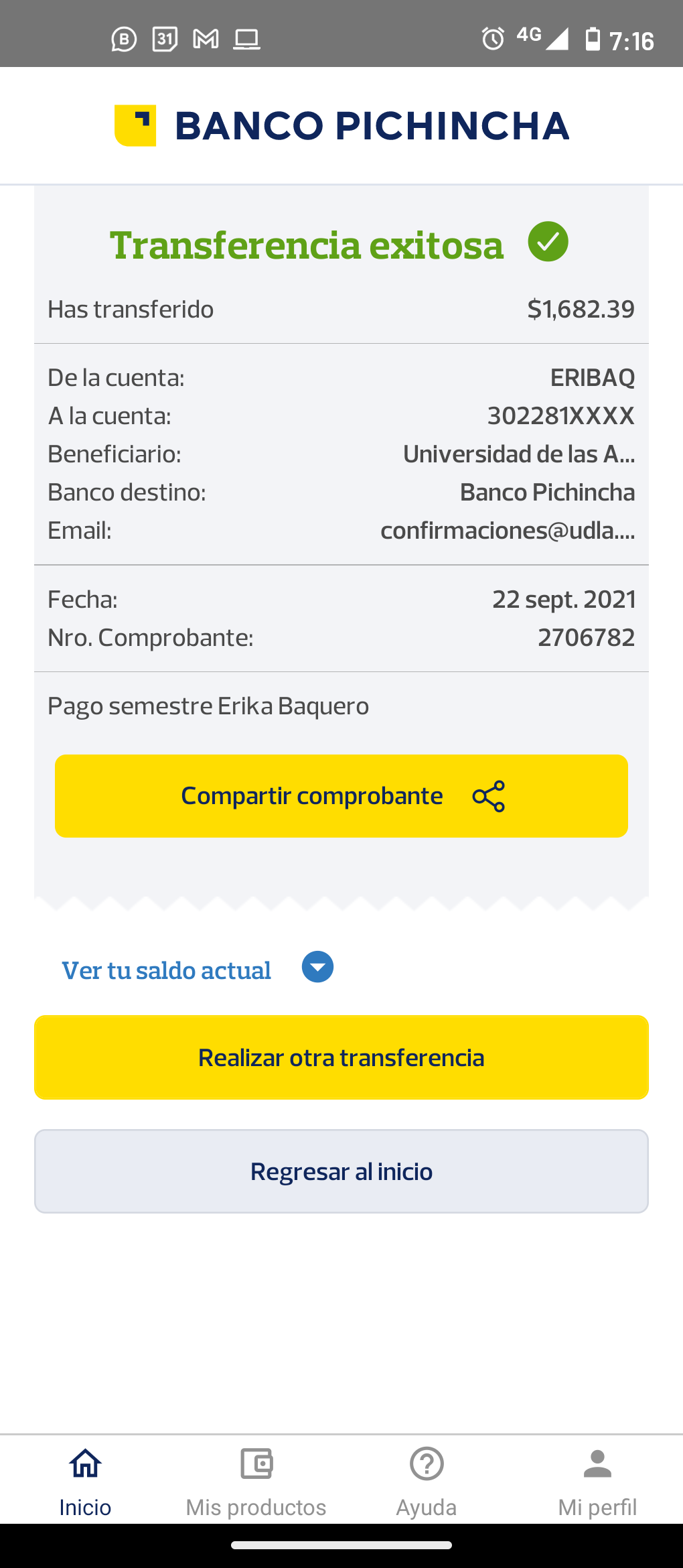
Task: Tap the Banco Pichincha yellow logo icon
Action: click(x=135, y=125)
